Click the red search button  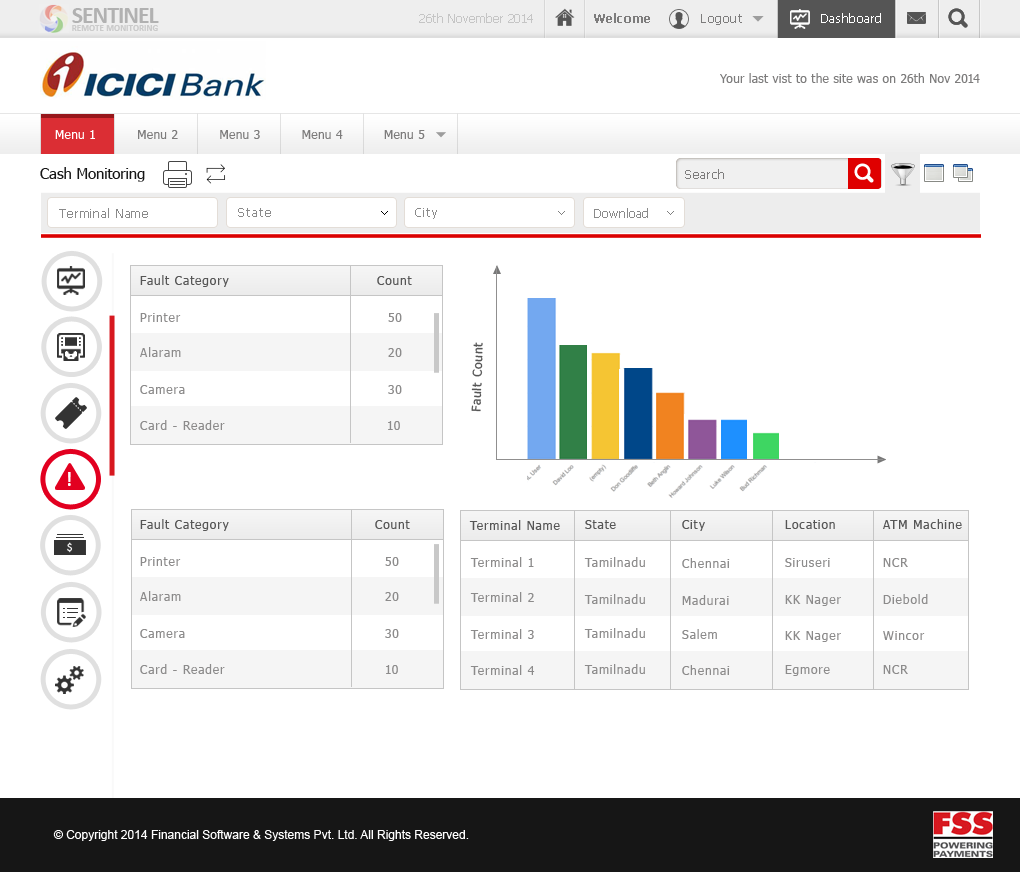[x=864, y=174]
